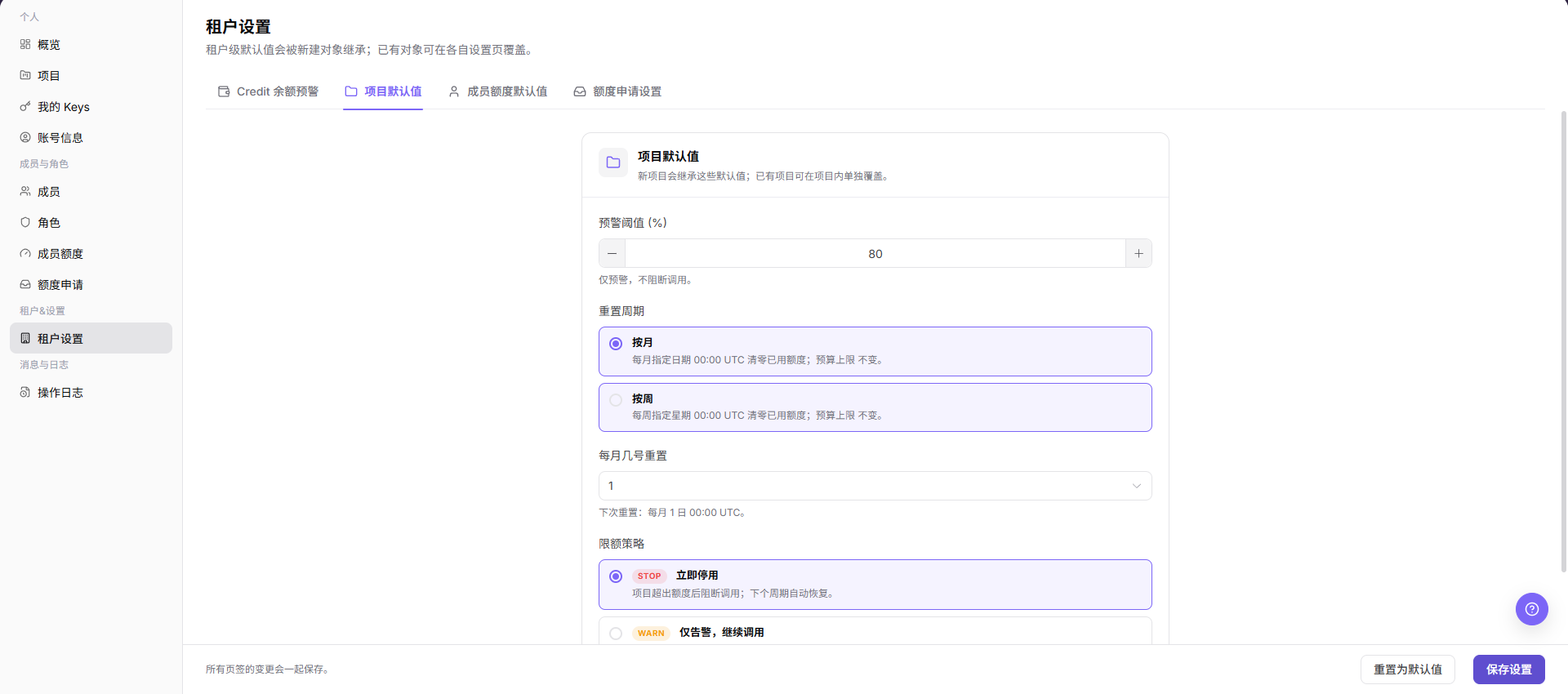
Task: Select the 按月 reset period radio
Action: click(x=616, y=344)
